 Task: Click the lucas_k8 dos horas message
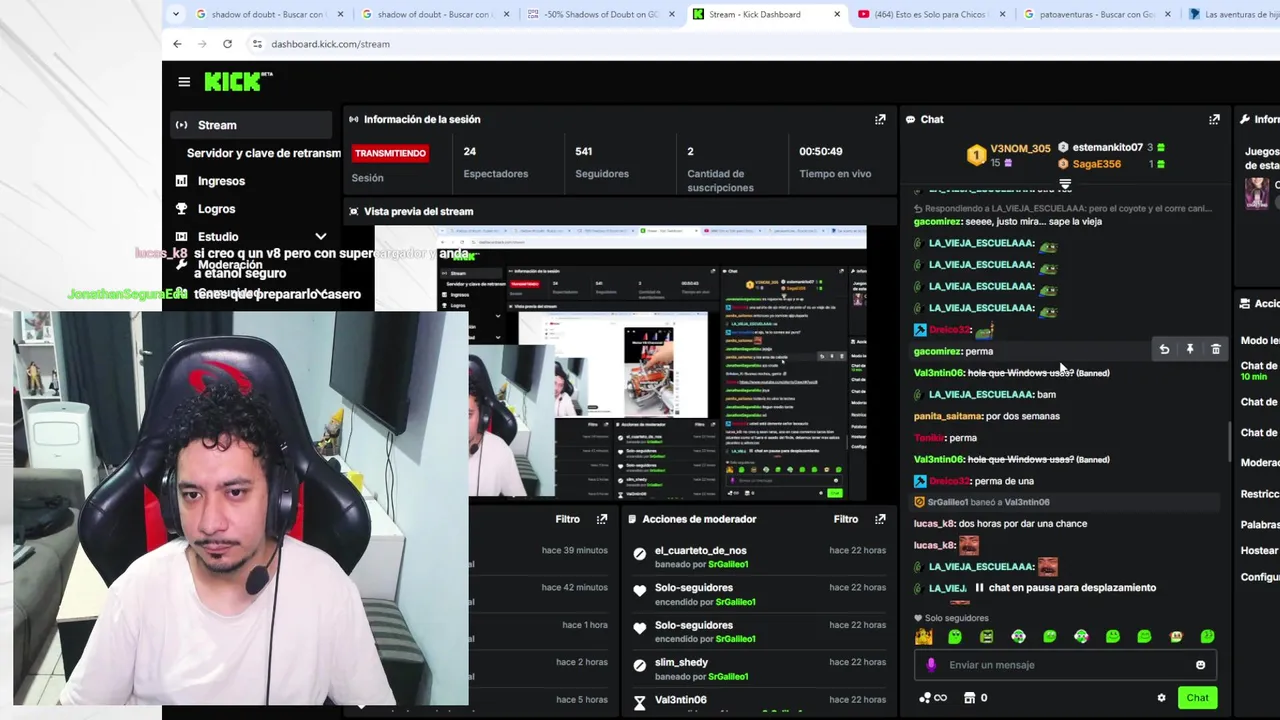click(1000, 524)
